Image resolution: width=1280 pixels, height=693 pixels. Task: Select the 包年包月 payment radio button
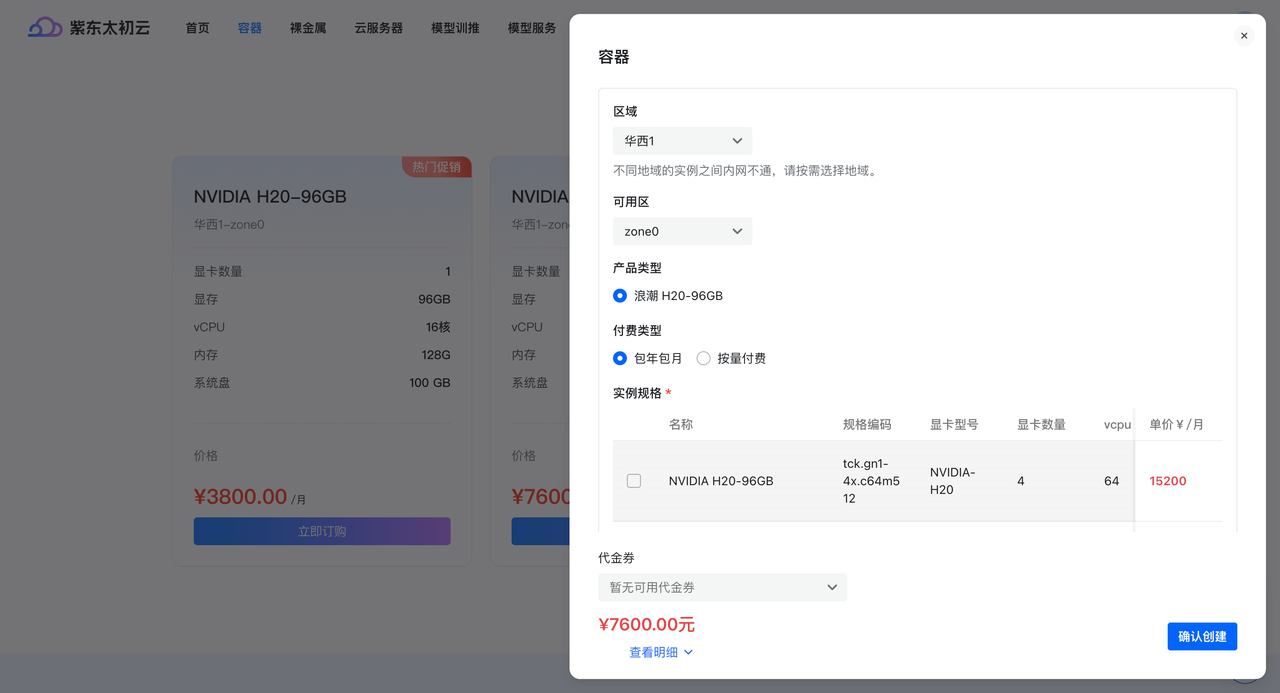620,358
